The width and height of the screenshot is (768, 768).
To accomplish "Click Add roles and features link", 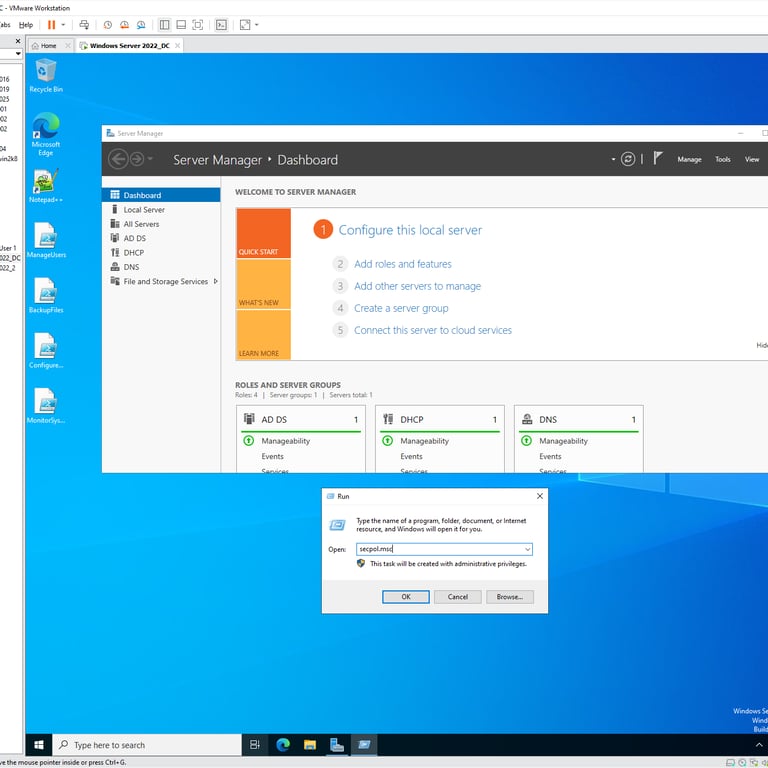I will coord(403,264).
